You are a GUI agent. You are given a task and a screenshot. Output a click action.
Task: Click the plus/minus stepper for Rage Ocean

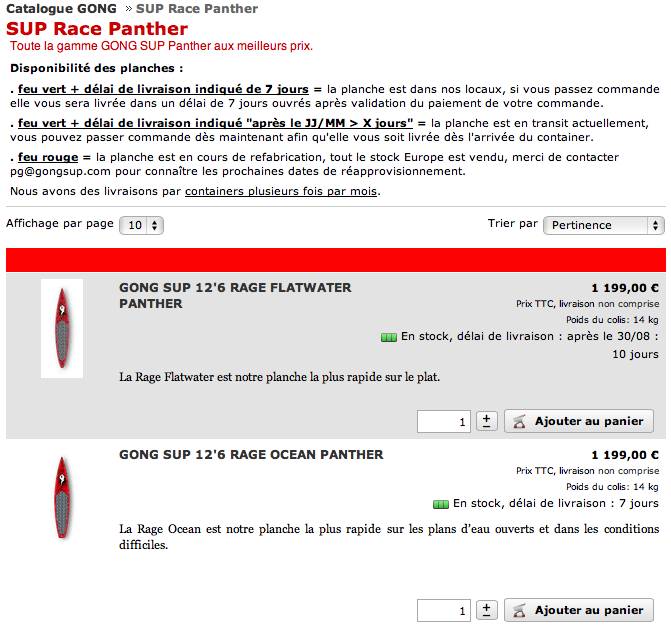[x=487, y=610]
